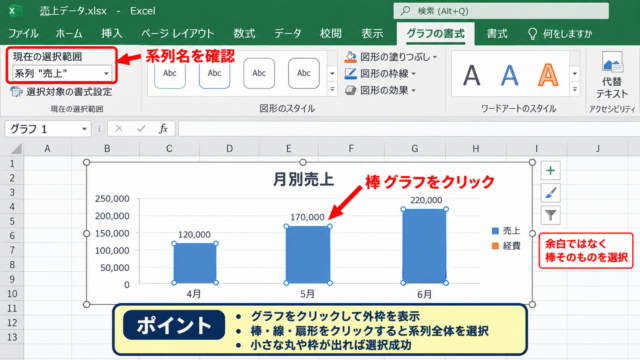The width and height of the screenshot is (640, 360).
Task: Open the ファイル tab
Action: (23, 33)
